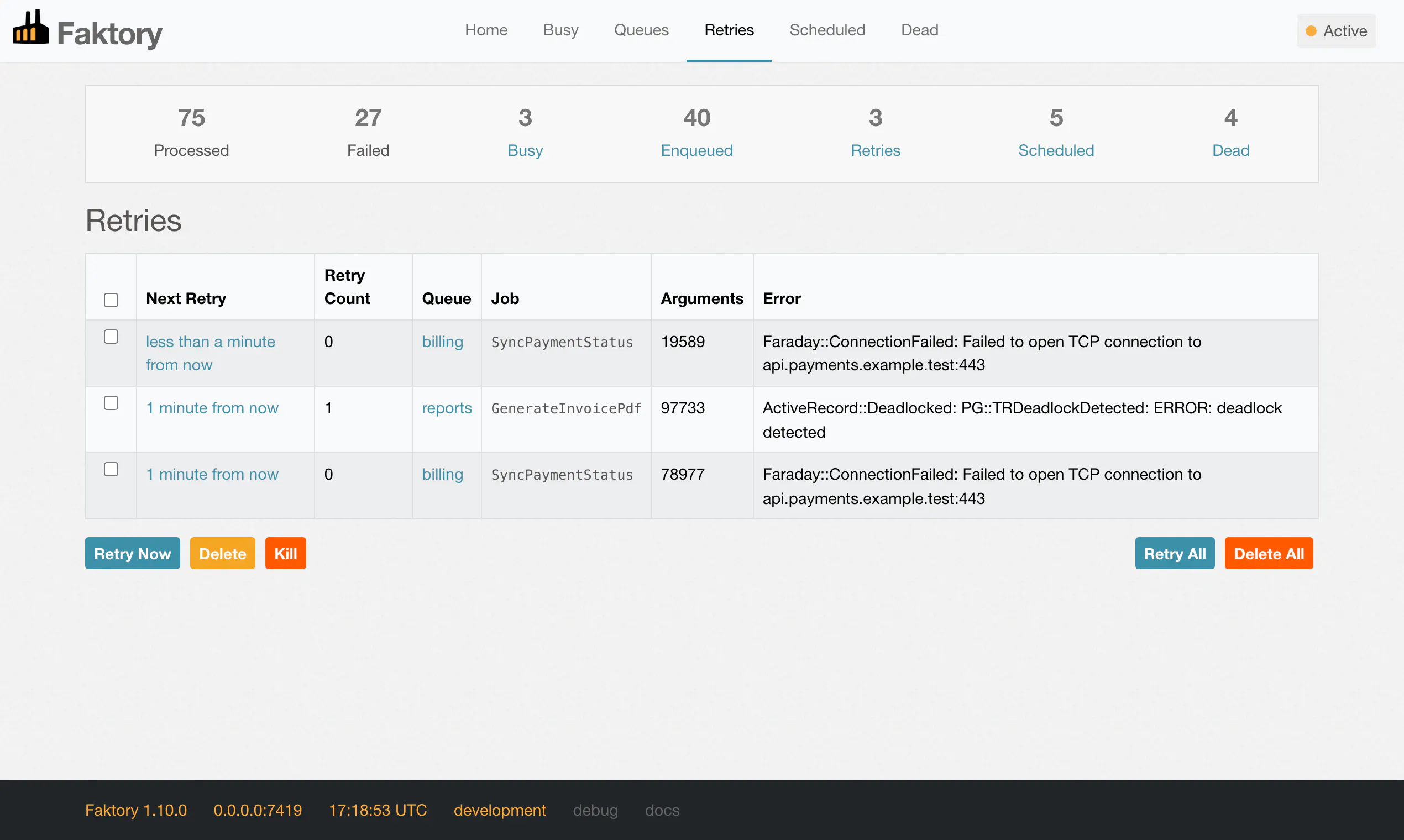Open retry link for argument 78977 row
This screenshot has height=840, width=1404.
point(212,474)
